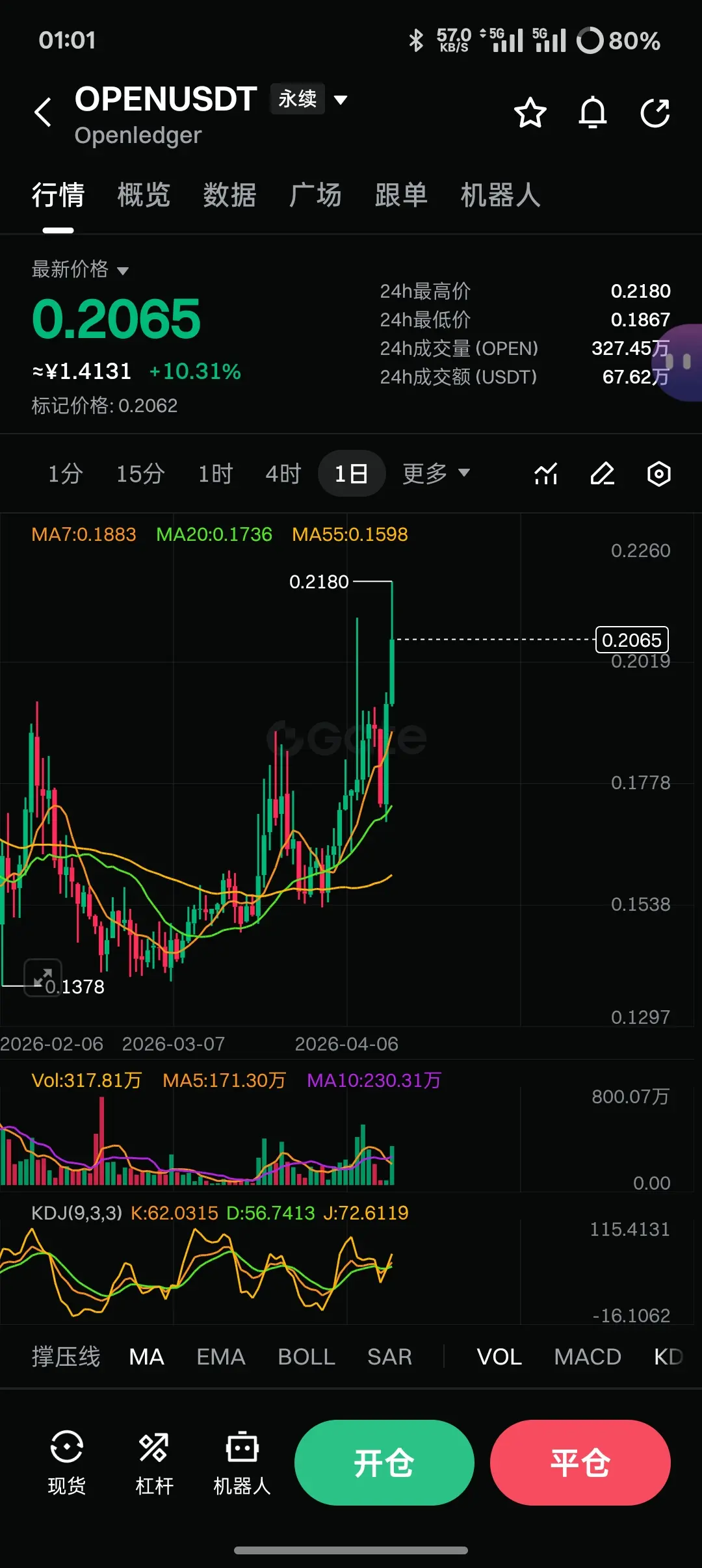This screenshot has width=702, height=1568.
Task: Tap the 24h最高价 value 0.2180
Action: [x=640, y=291]
